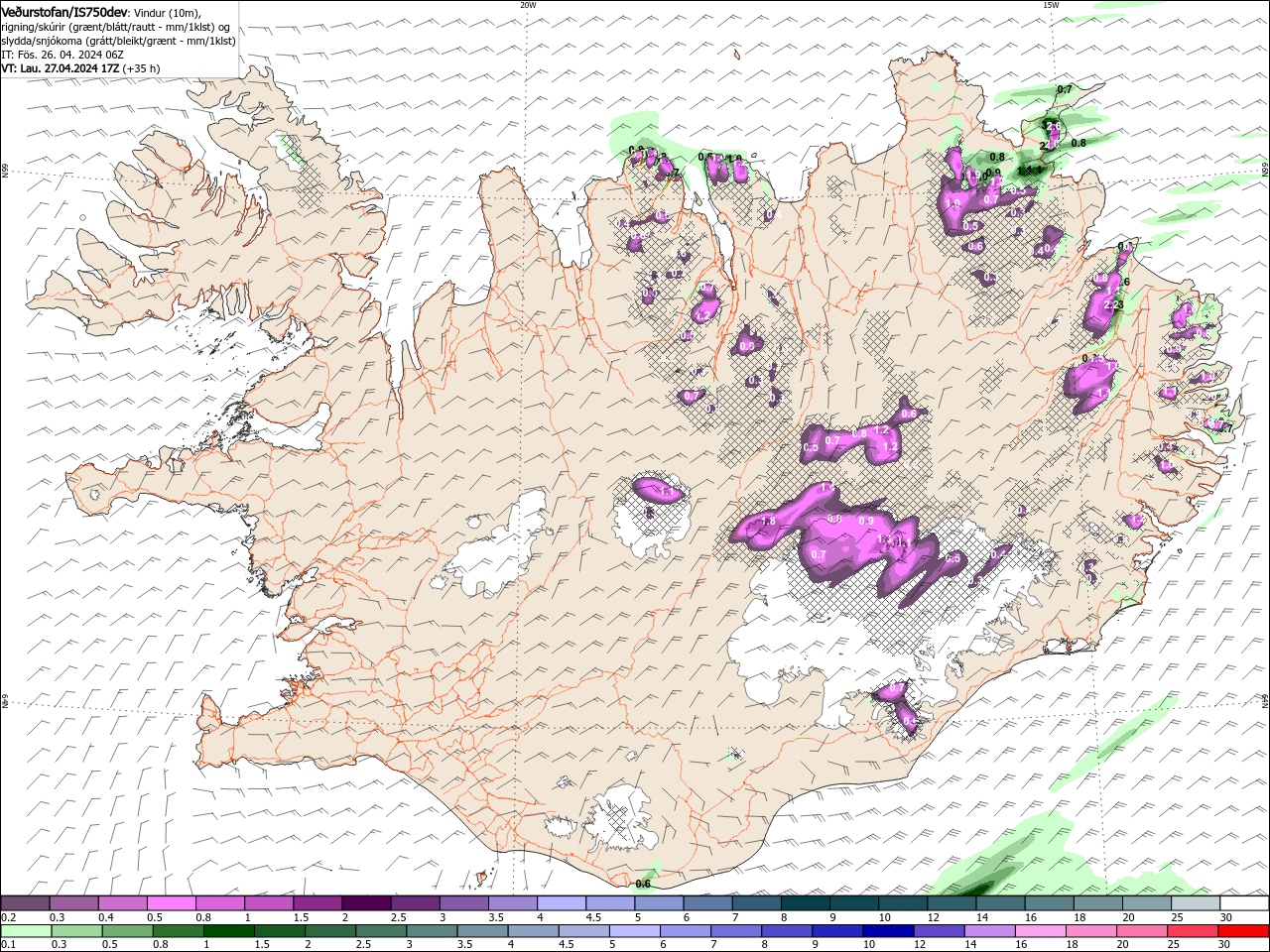The width and height of the screenshot is (1270, 952).
Task: Pick the orchid 0.8 snow scale swatch
Action: coord(219,903)
